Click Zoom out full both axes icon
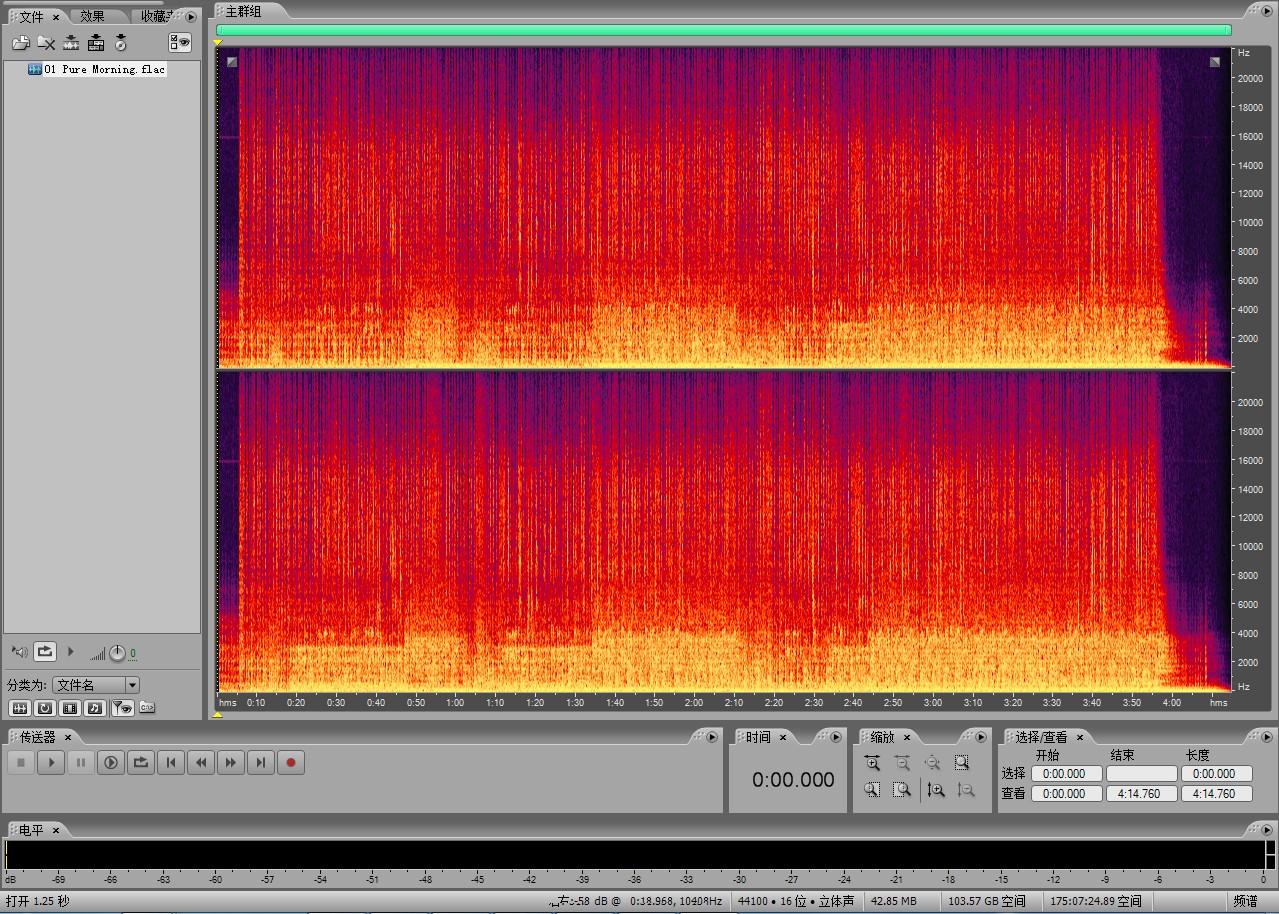Viewport: 1279px width, 914px height. (x=932, y=763)
